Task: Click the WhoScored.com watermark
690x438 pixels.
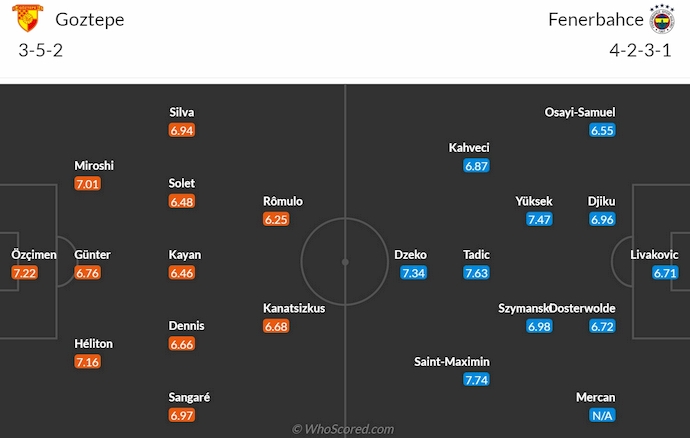Action: 344,429
